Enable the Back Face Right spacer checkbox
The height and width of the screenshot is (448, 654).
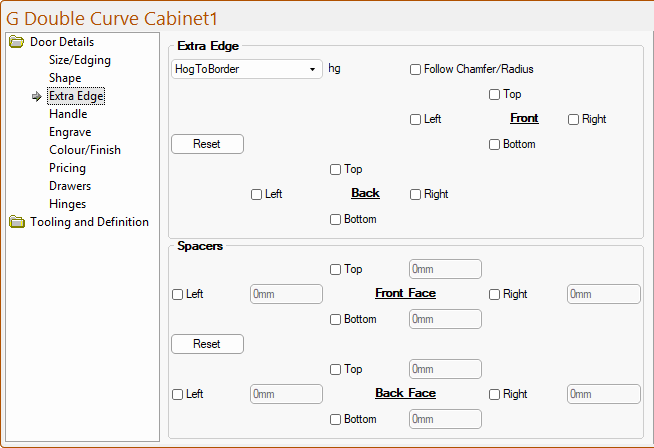[495, 394]
